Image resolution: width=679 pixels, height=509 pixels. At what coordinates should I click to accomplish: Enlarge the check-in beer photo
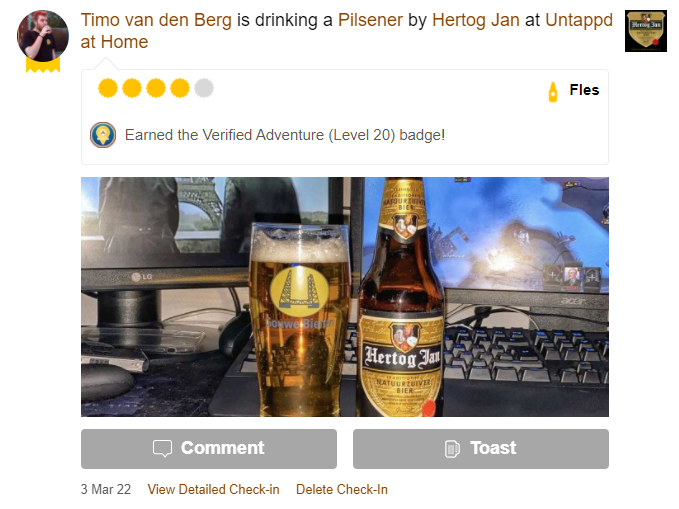(x=345, y=297)
